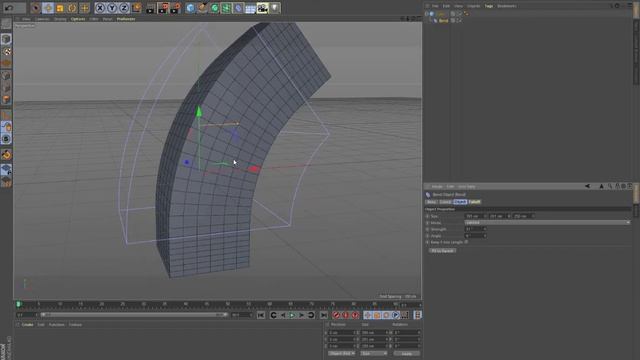640x360 pixels.
Task: Open the render settings icon
Action: click(x=175, y=8)
